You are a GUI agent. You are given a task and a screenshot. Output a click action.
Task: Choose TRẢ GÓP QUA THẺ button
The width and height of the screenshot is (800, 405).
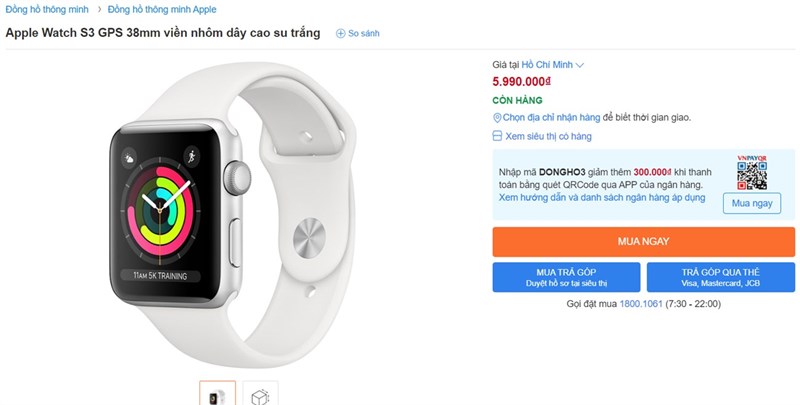[720, 277]
